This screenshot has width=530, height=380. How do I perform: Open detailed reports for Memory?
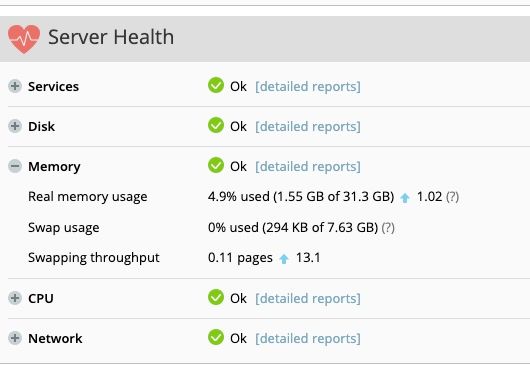(308, 167)
